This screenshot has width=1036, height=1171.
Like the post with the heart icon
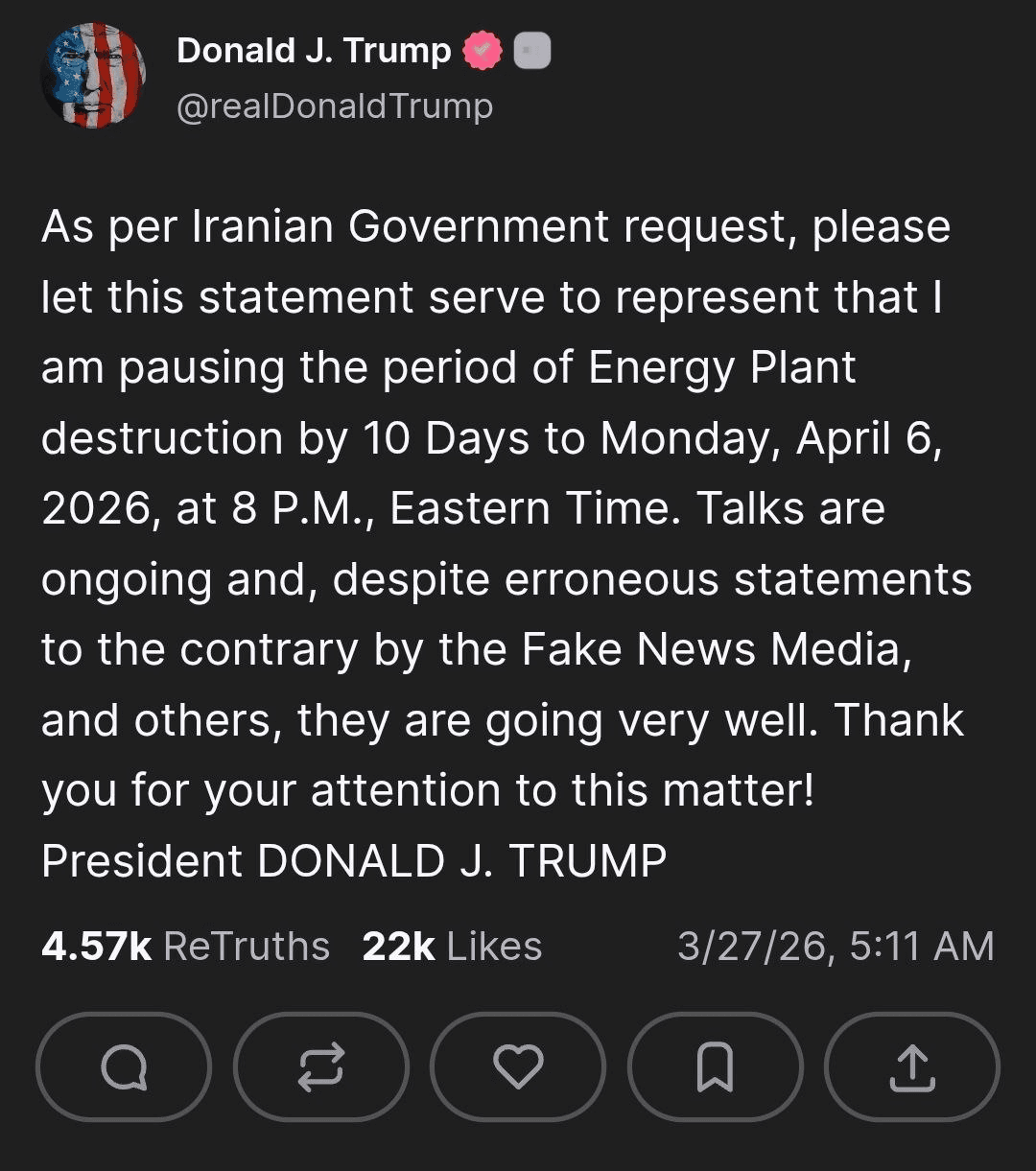click(518, 1066)
